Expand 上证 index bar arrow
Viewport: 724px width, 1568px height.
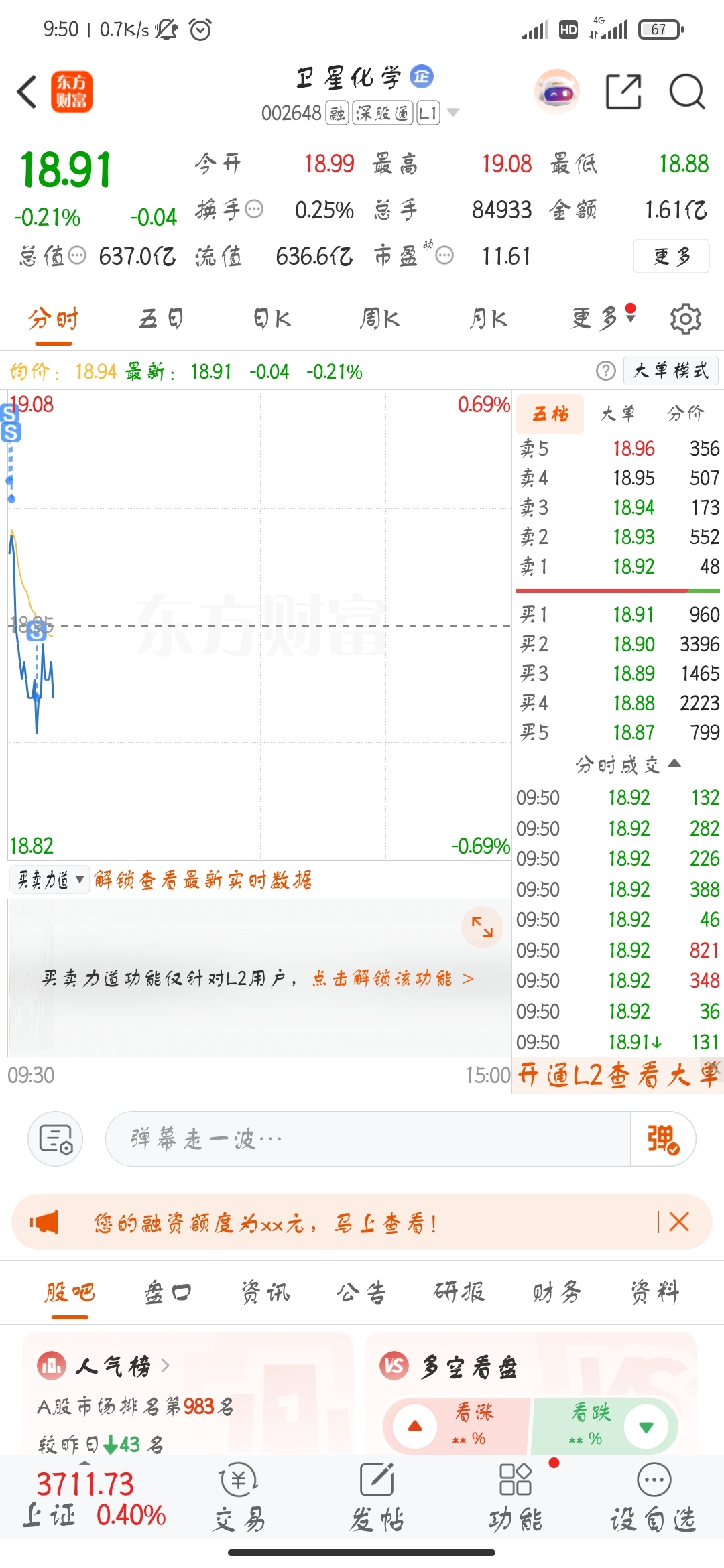(84, 1463)
